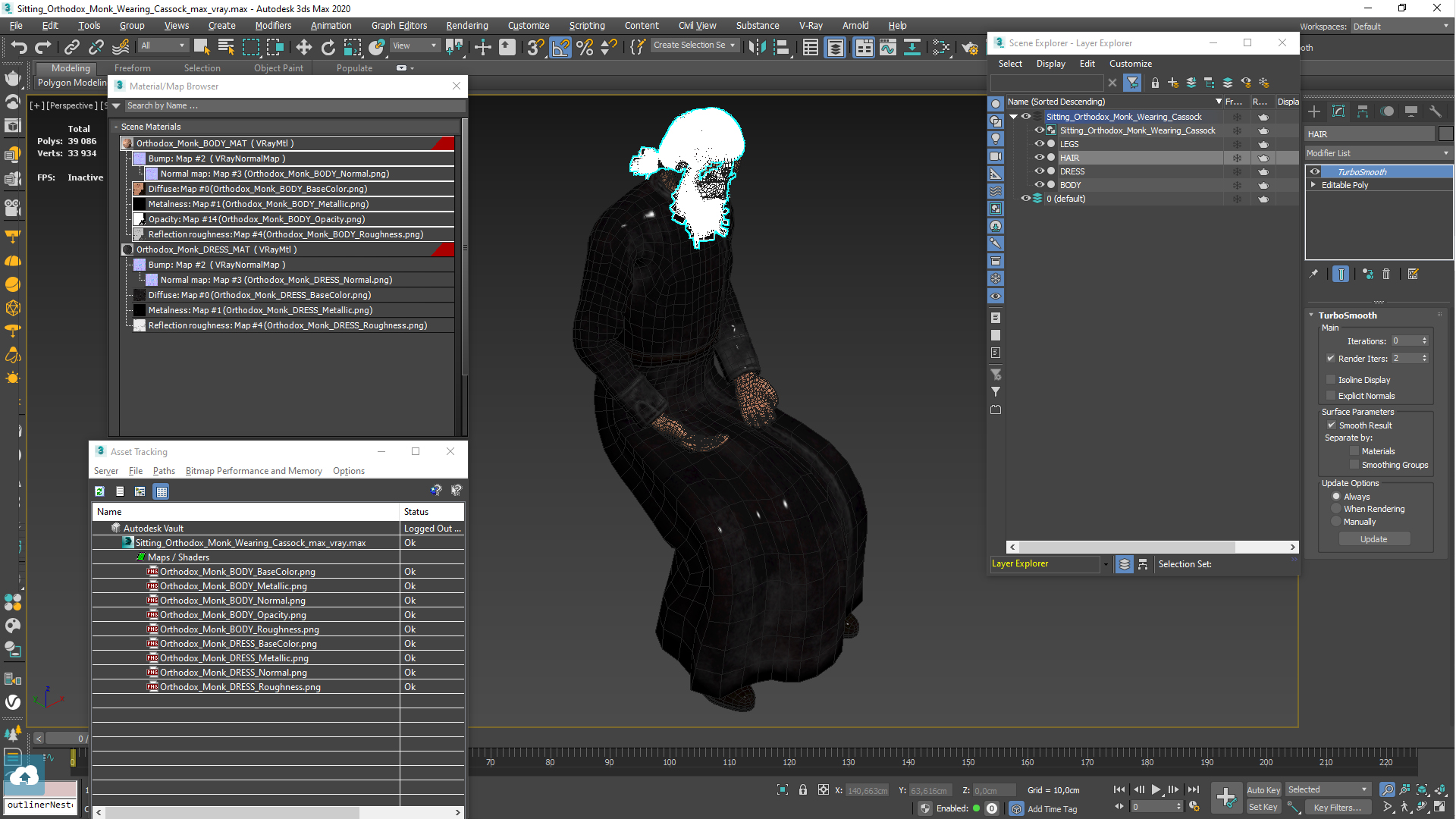Screen dimensions: 1456x819
Task: Select the Manually update radio option
Action: (1336, 522)
